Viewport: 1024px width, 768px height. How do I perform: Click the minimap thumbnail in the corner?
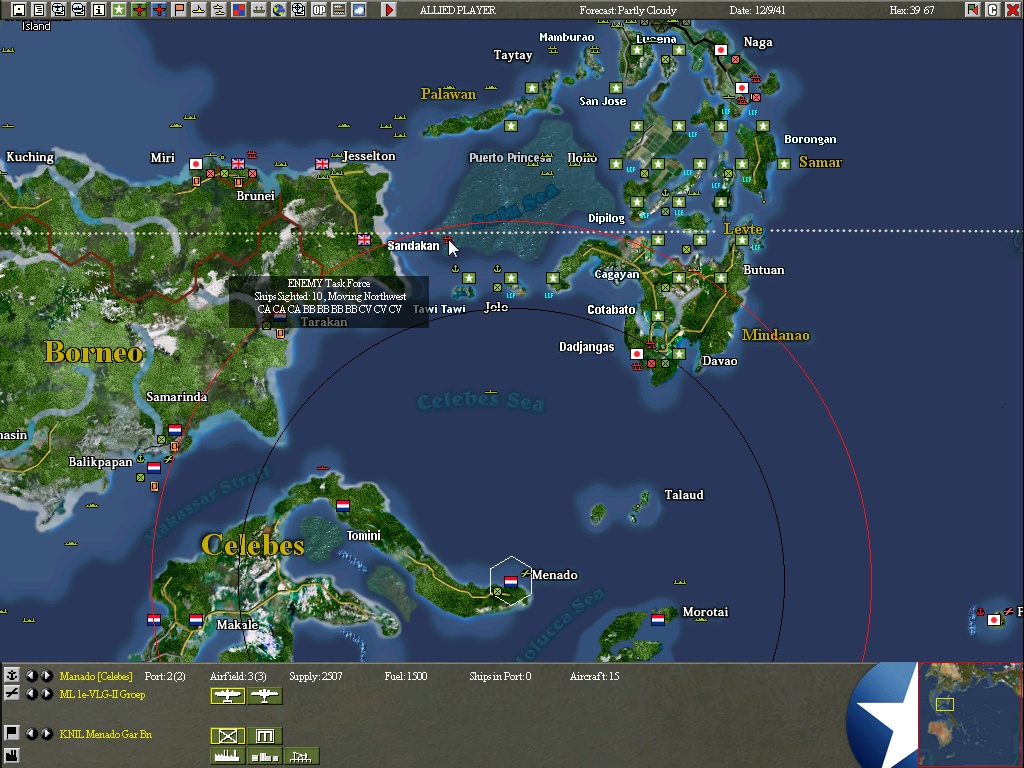[x=970, y=715]
